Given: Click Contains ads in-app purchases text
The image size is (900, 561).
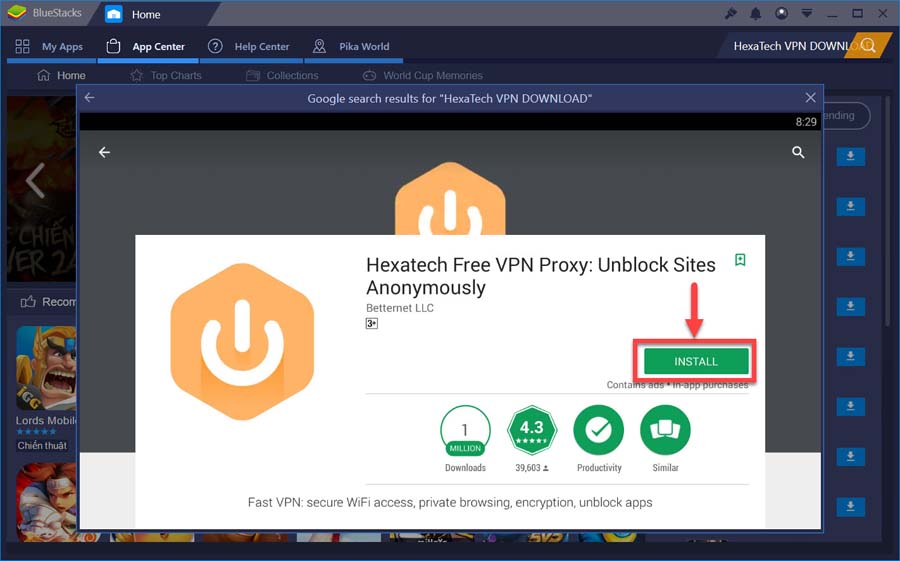Looking at the screenshot, I should click(677, 385).
